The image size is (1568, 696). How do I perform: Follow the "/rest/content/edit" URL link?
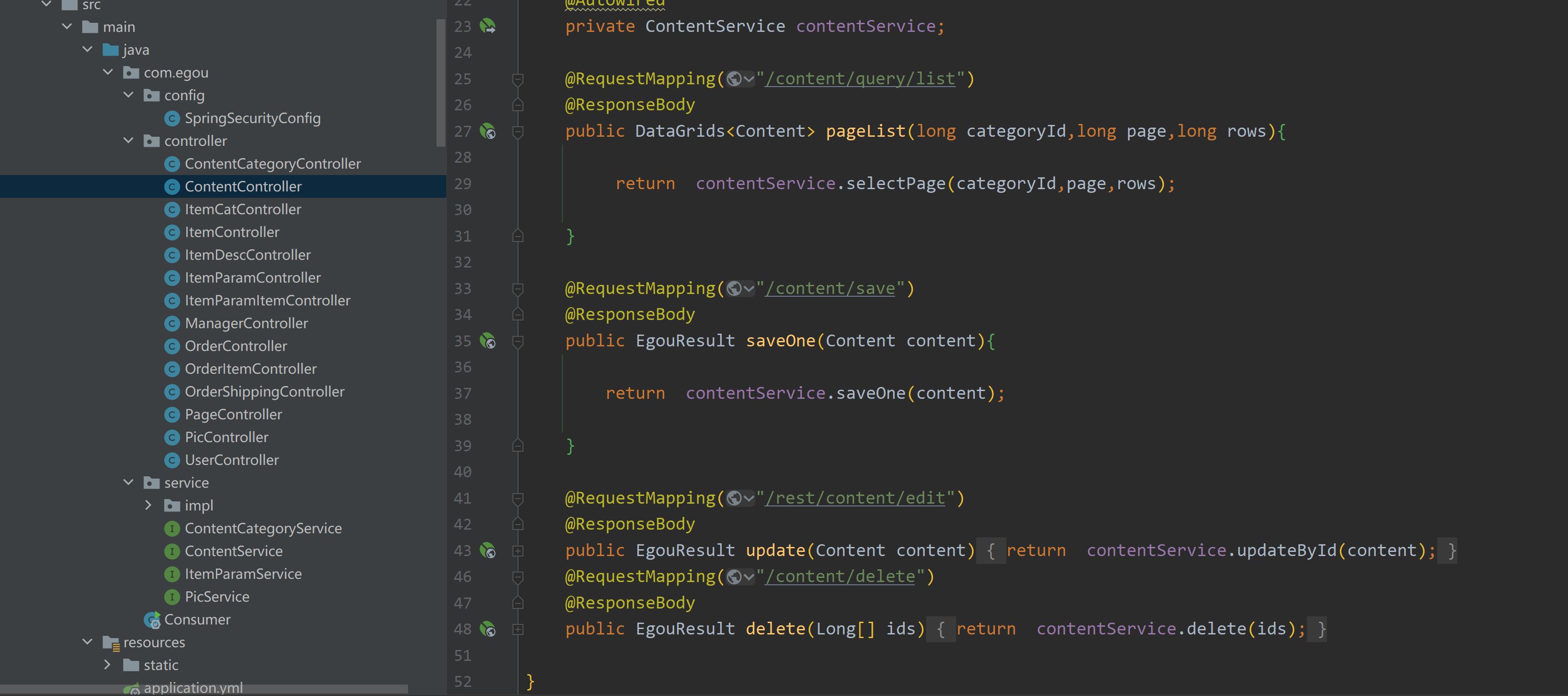point(855,498)
